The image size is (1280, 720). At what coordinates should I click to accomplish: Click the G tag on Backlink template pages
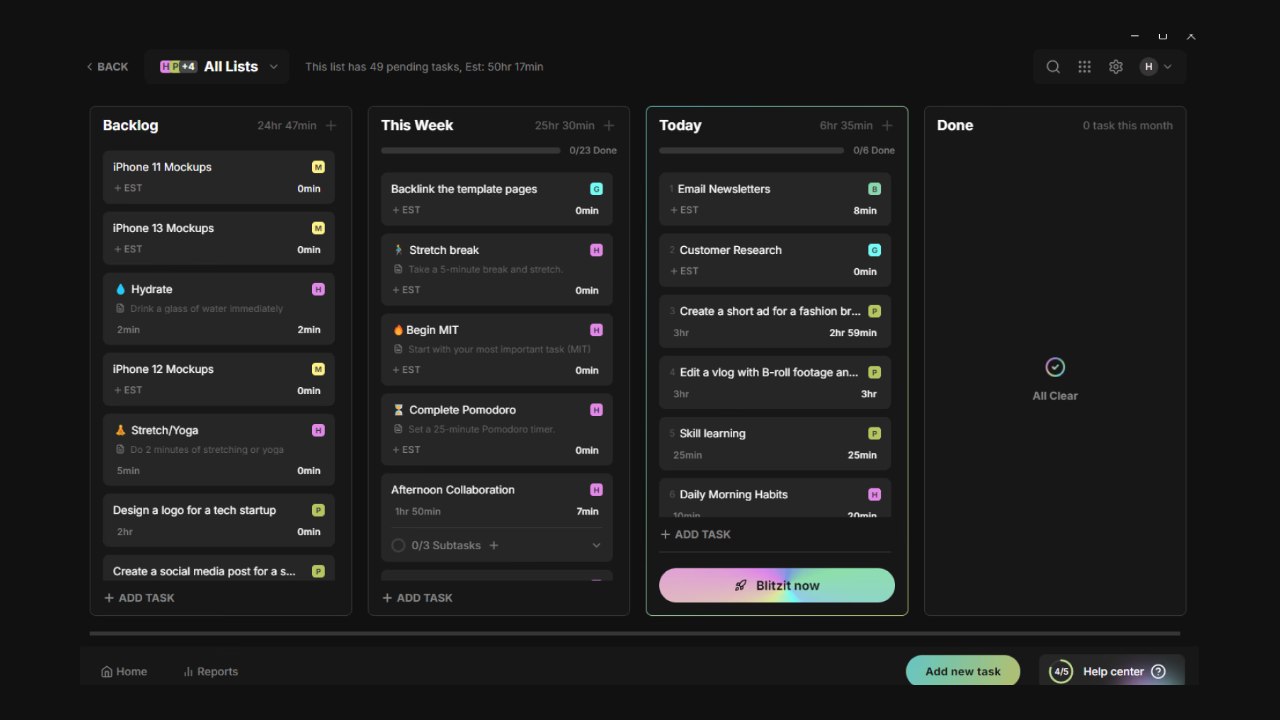[596, 189]
